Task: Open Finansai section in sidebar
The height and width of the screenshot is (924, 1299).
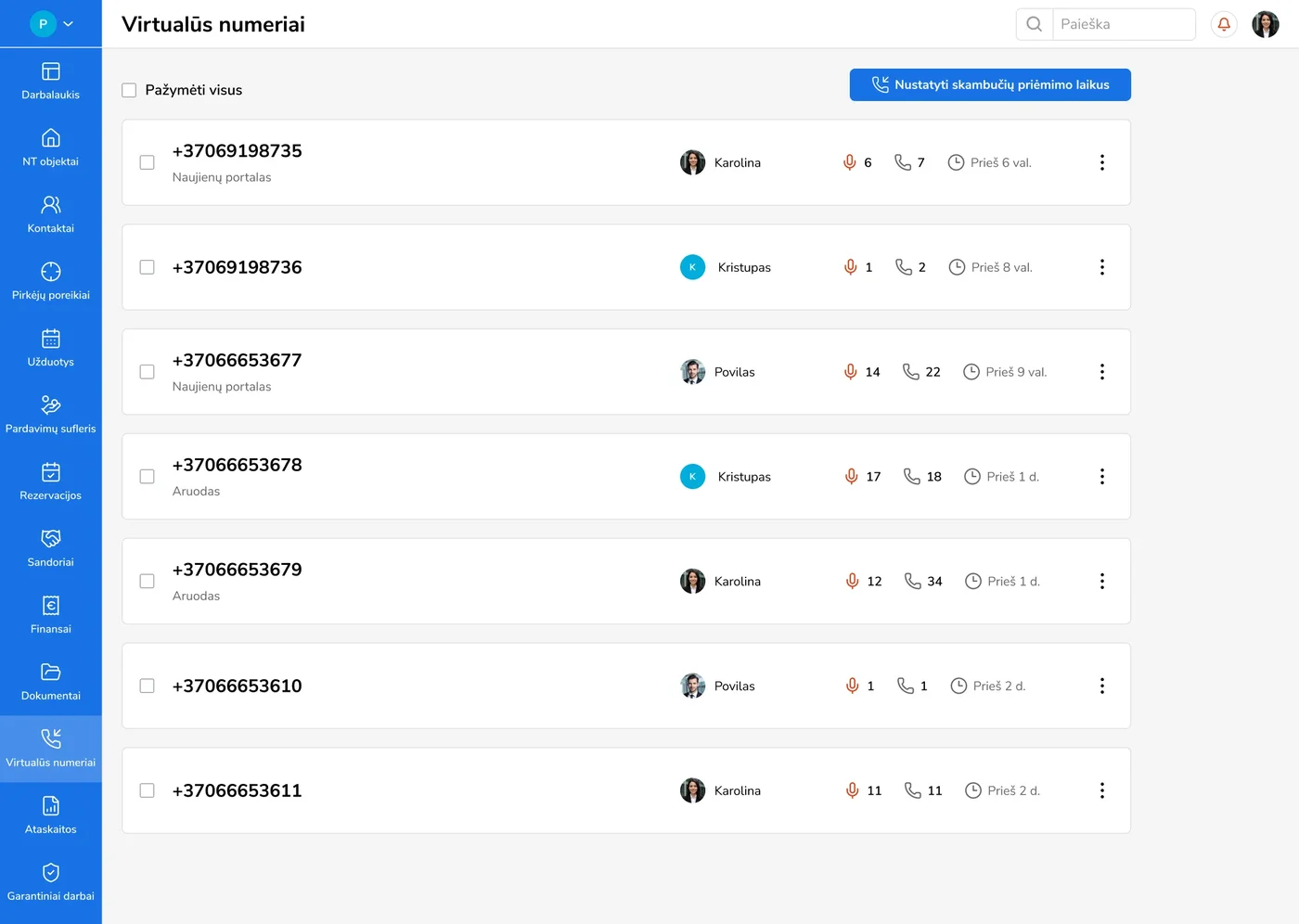Action: (x=51, y=615)
